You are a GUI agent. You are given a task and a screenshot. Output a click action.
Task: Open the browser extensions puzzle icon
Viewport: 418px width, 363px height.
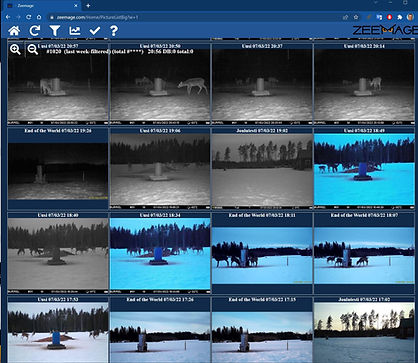coord(400,17)
